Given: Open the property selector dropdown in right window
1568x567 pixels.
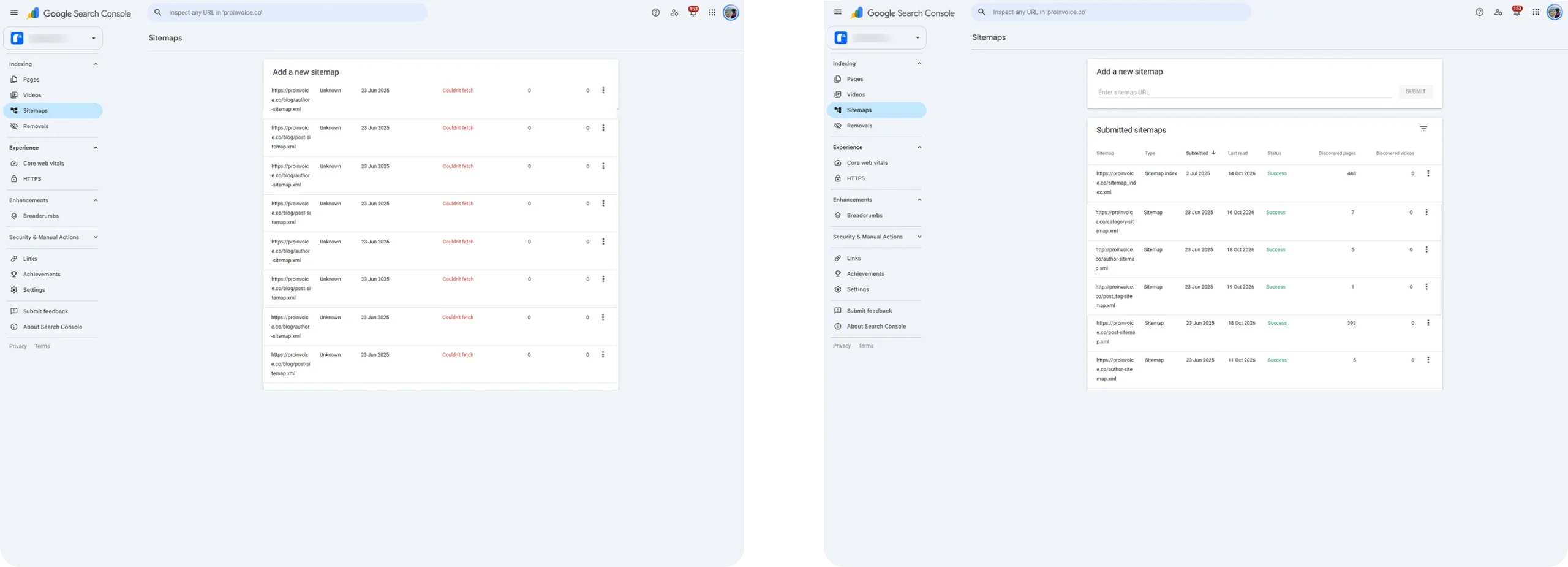Looking at the screenshot, I should click(x=876, y=38).
